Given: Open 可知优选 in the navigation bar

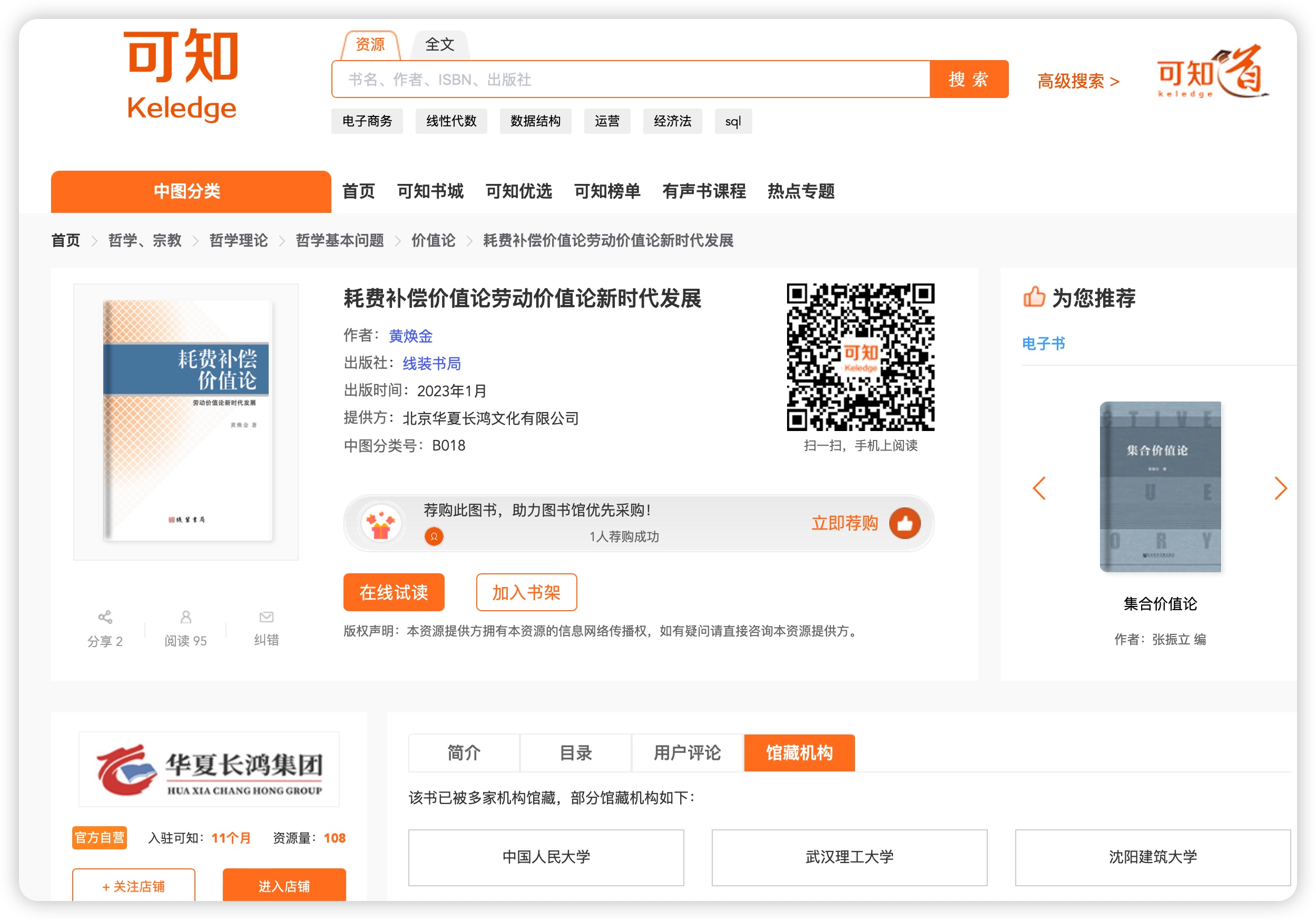Looking at the screenshot, I should click(x=519, y=191).
